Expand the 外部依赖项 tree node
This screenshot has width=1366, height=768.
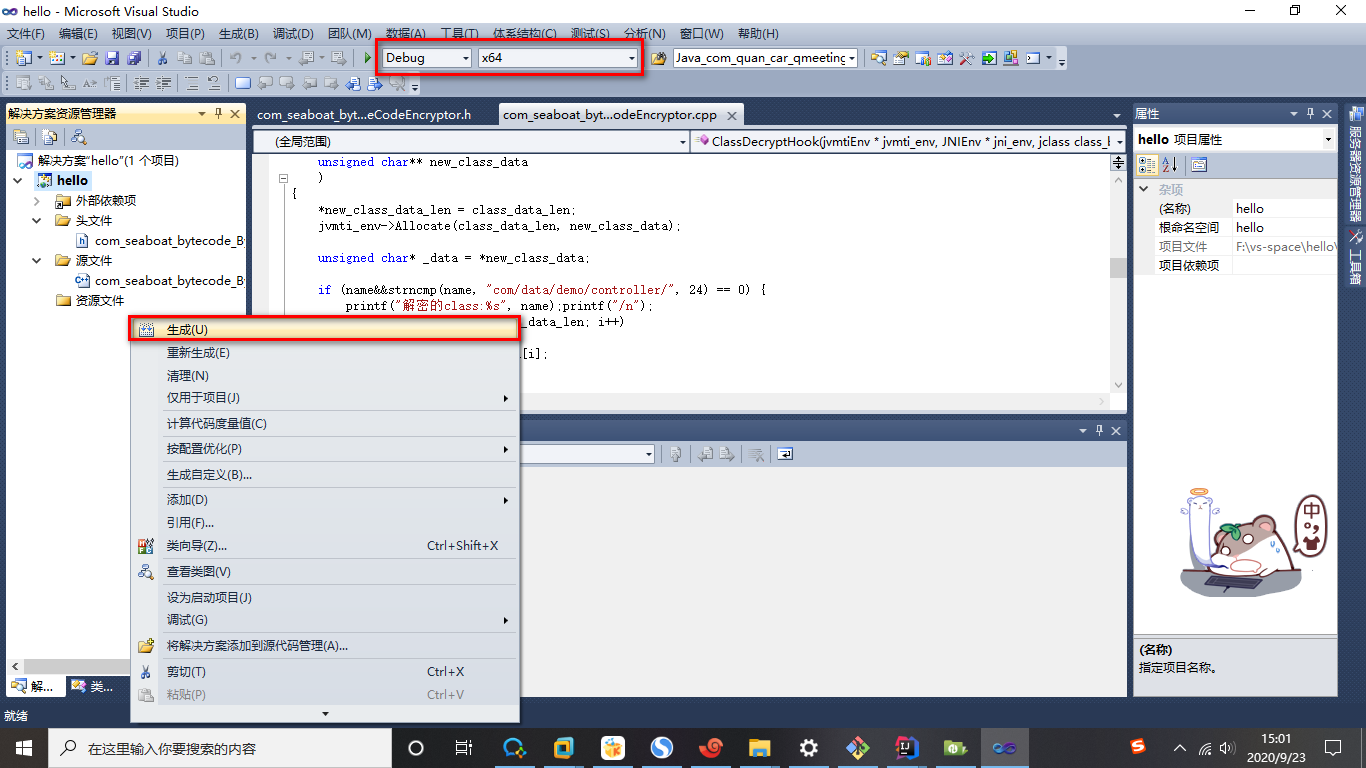(x=36, y=200)
